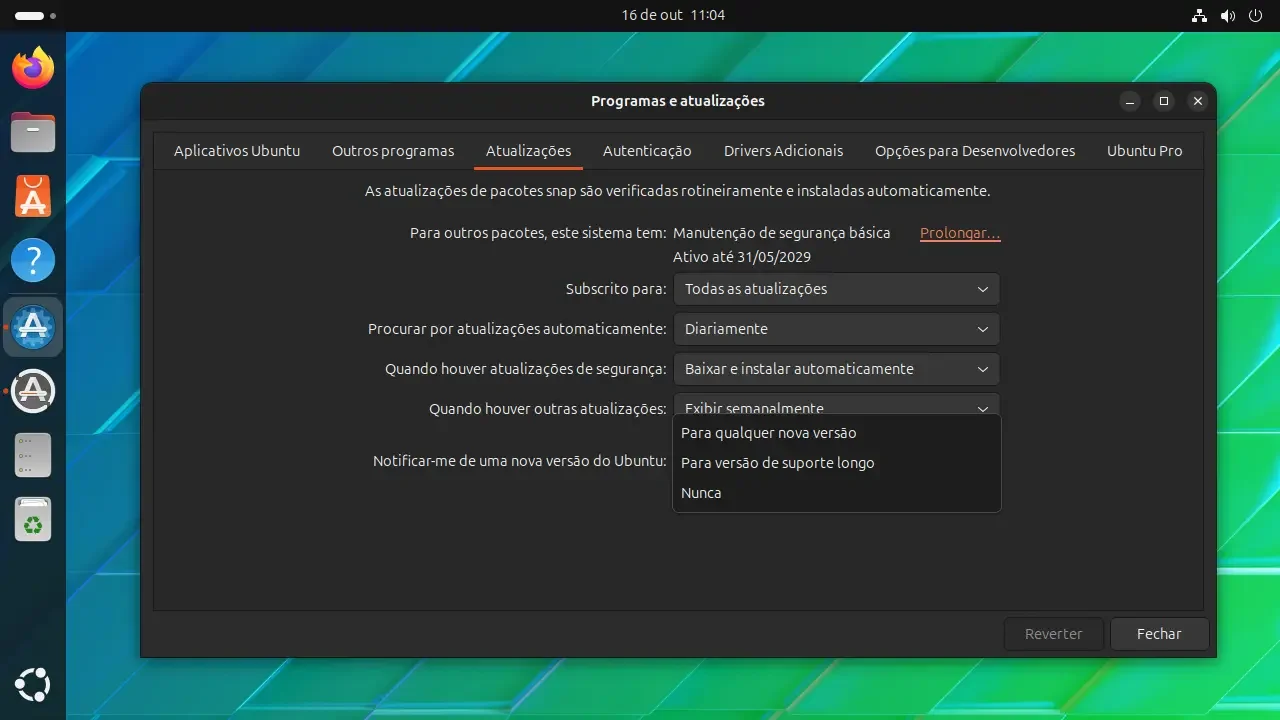Click the network status icon
Image resolution: width=1280 pixels, height=720 pixels.
[x=1200, y=16]
